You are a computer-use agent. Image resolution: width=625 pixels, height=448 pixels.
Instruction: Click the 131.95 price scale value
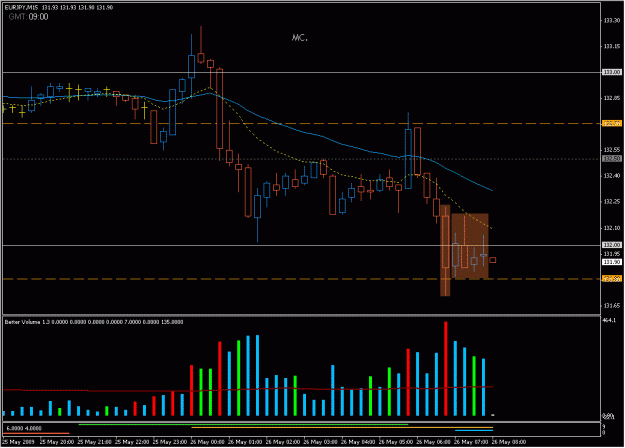[612, 254]
